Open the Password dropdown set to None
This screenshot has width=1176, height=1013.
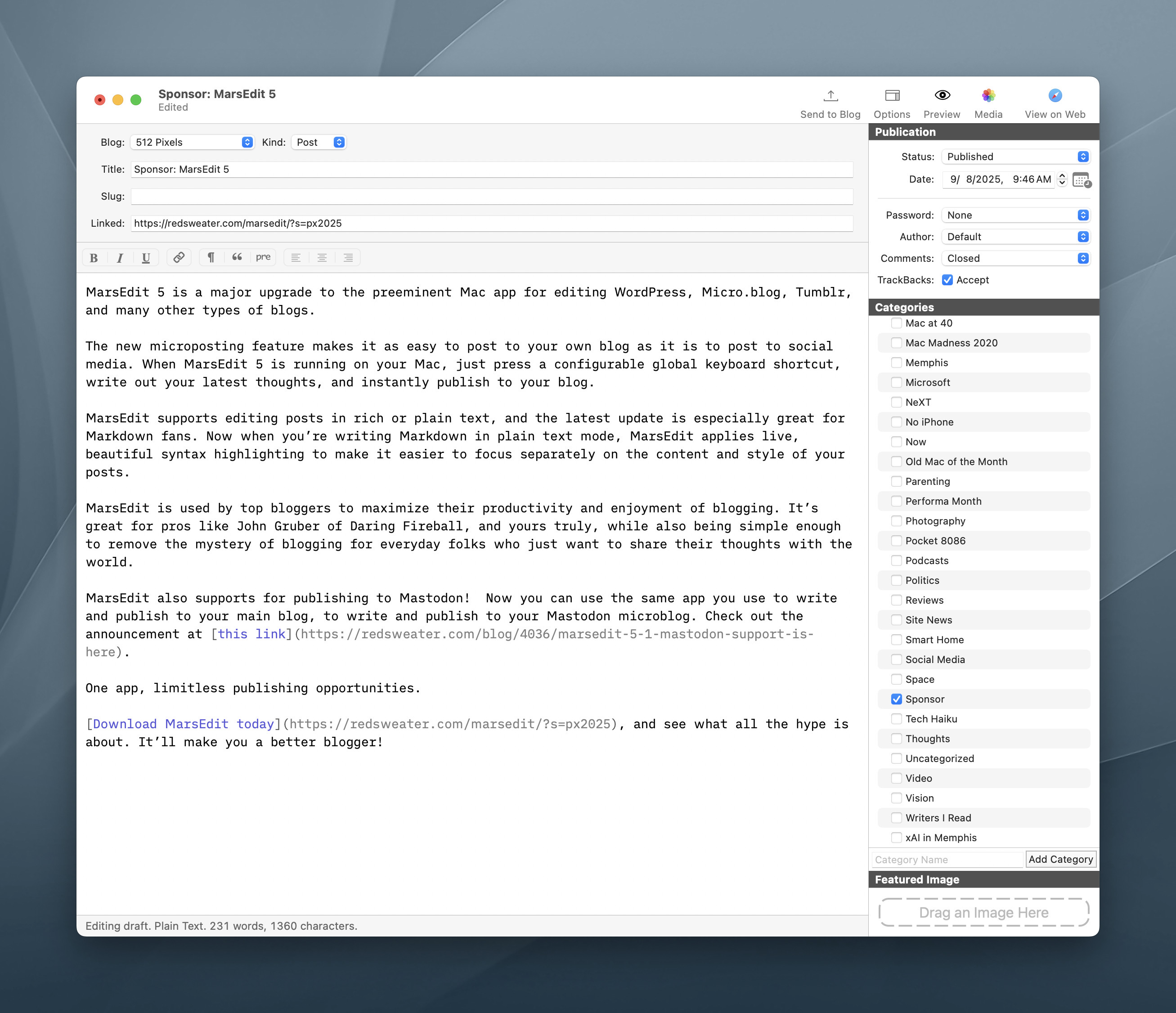[1015, 215]
